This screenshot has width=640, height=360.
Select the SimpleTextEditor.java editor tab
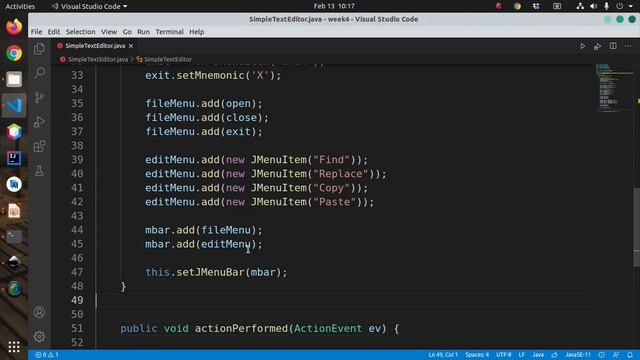coord(95,46)
